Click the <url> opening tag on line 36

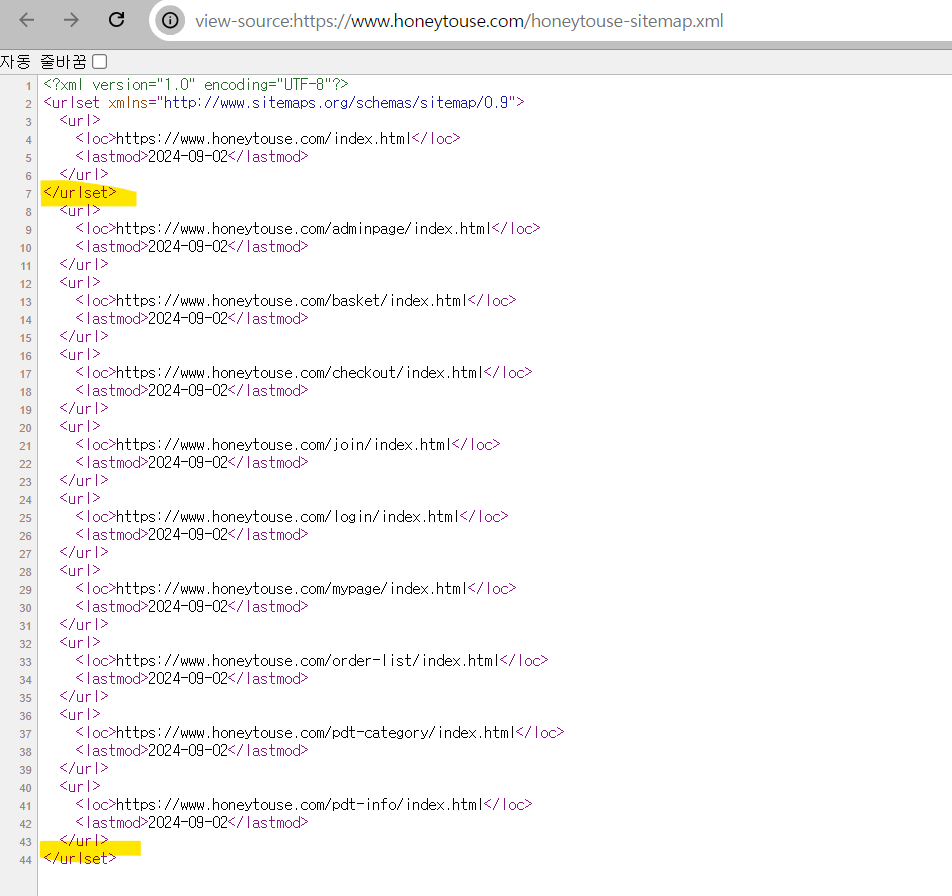click(x=80, y=714)
